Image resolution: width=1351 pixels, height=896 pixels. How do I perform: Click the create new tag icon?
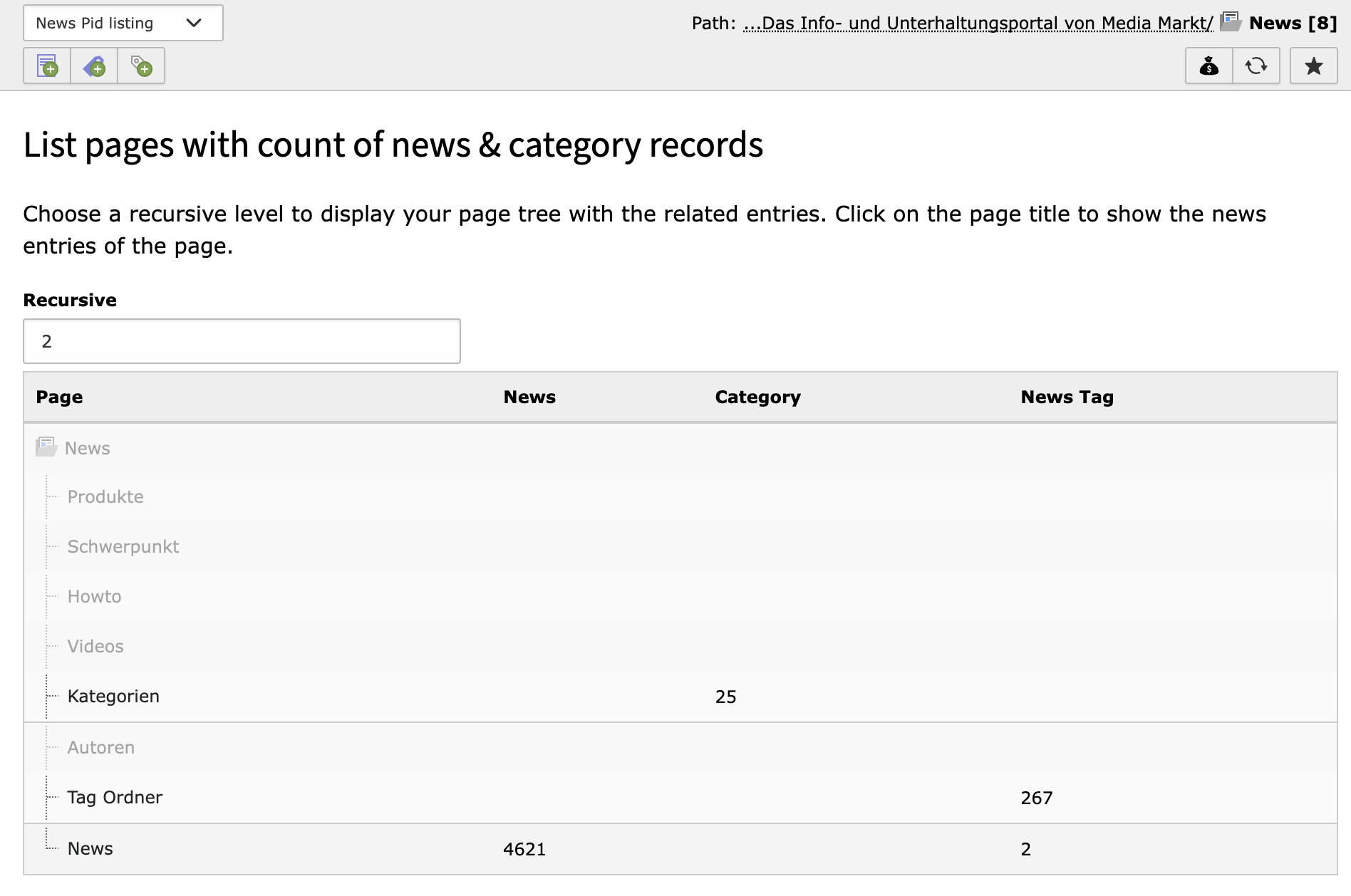[141, 66]
